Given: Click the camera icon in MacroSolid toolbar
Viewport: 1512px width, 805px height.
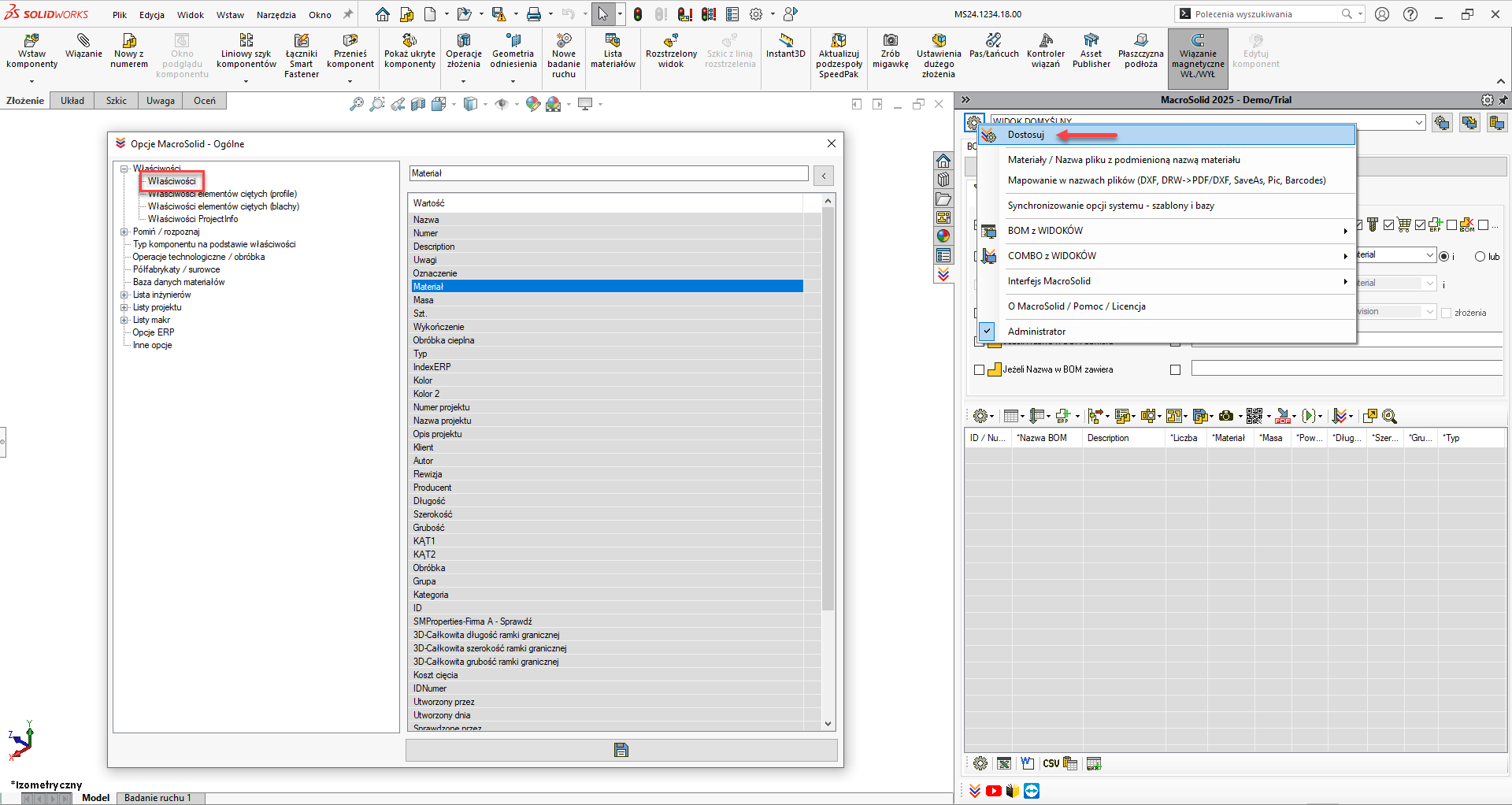Looking at the screenshot, I should pos(1226,416).
